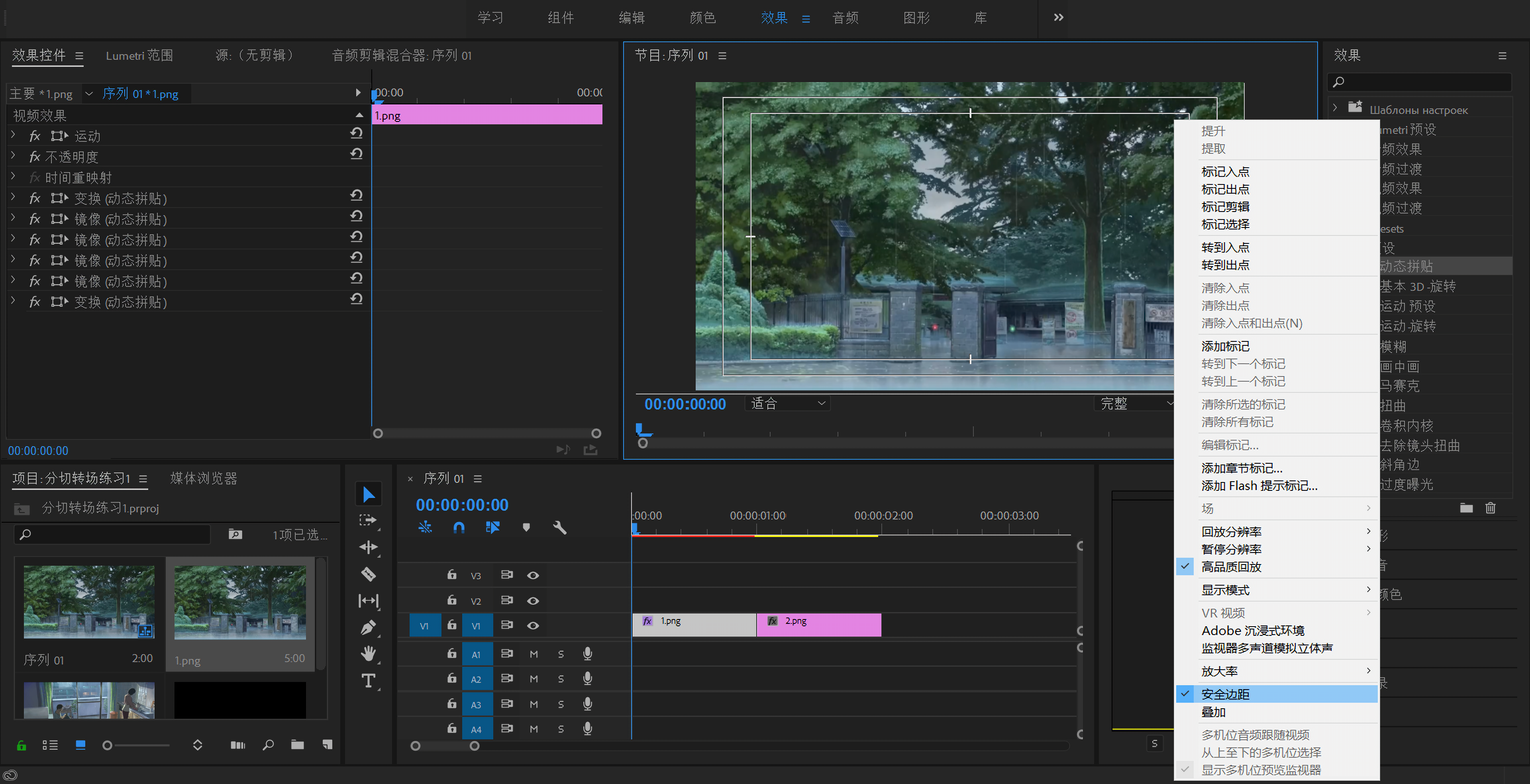Click the Automate to Sequence icon
Viewport: 1530px width, 784px height.
click(x=237, y=745)
